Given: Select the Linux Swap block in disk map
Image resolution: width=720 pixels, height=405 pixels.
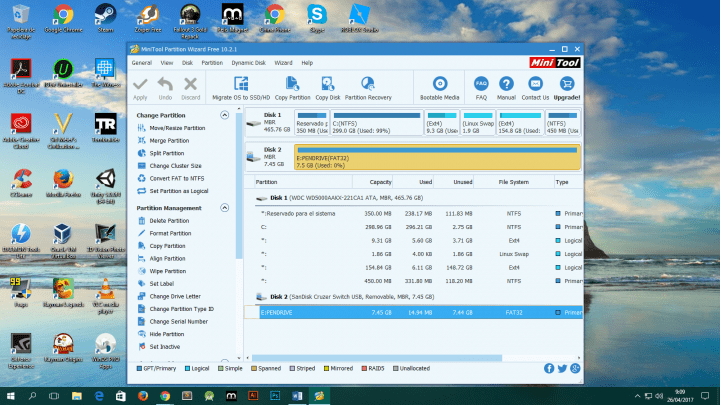Looking at the screenshot, I should [x=478, y=123].
